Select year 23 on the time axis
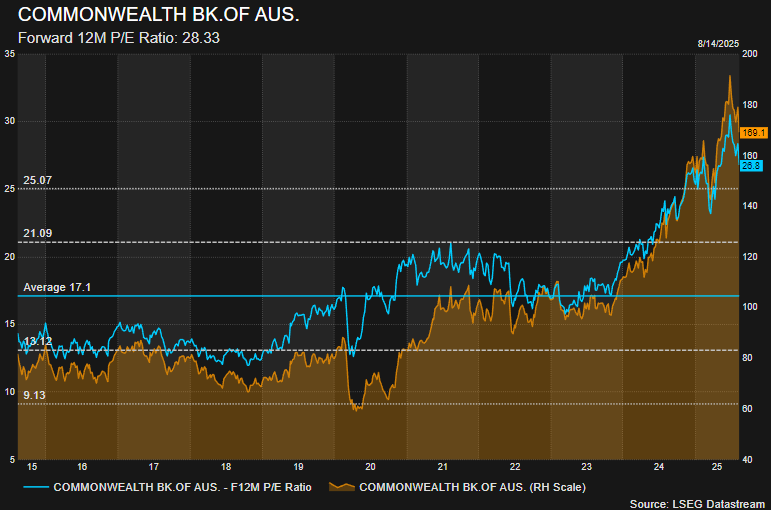This screenshot has height=510, width=771. 587,467
